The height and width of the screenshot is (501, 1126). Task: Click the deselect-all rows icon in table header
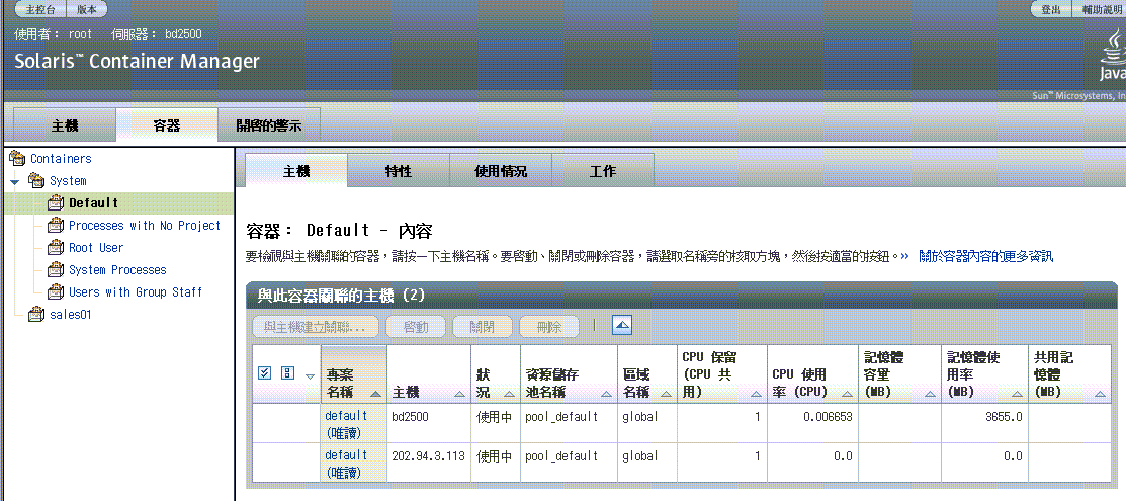tap(287, 373)
